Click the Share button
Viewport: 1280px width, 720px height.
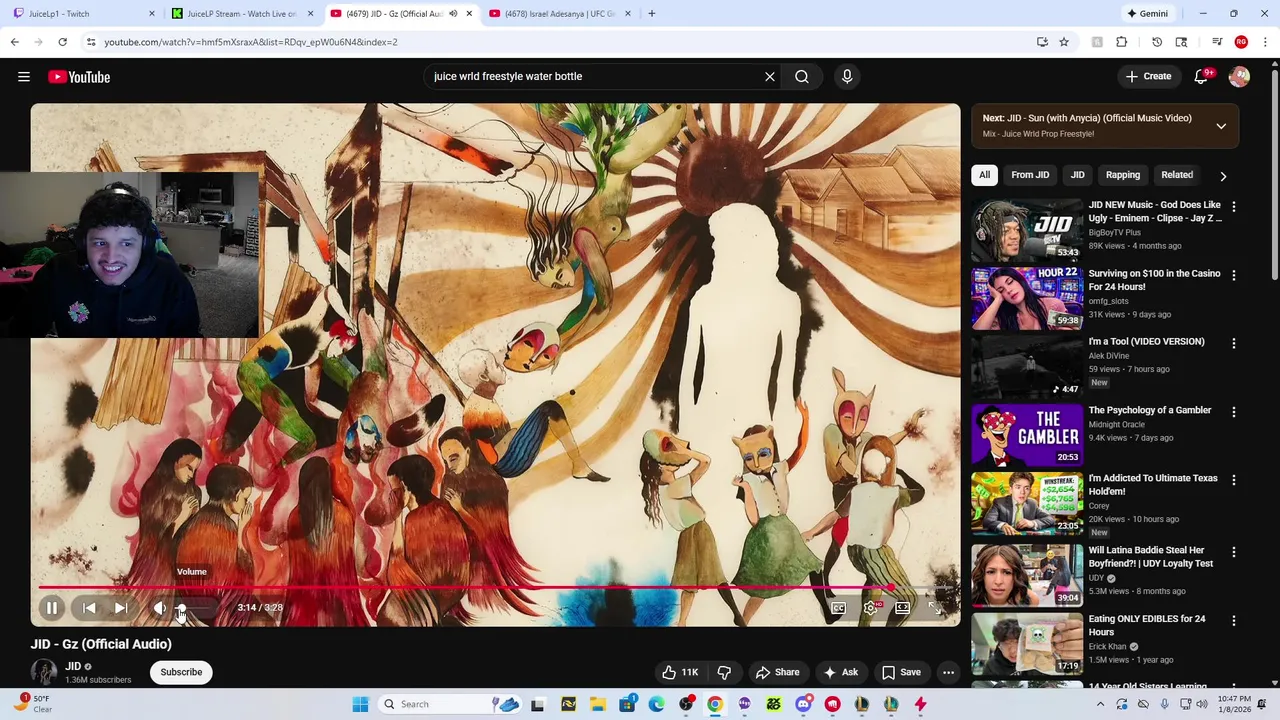(777, 672)
